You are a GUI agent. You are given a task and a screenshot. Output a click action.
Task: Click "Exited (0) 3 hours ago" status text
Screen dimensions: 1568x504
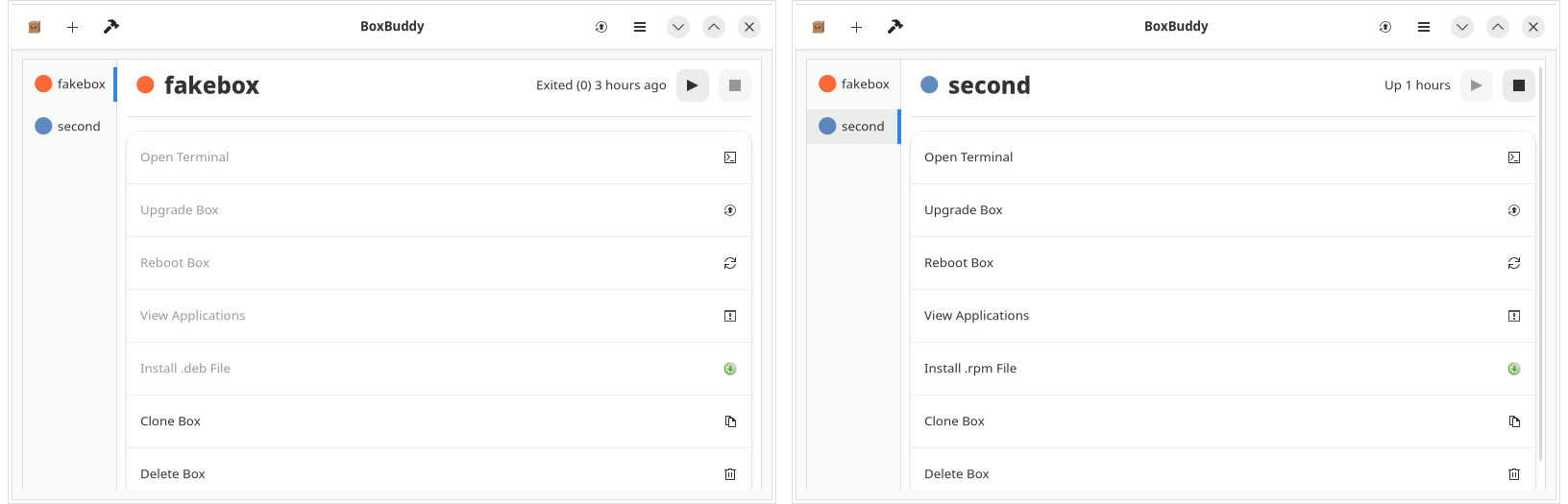601,85
